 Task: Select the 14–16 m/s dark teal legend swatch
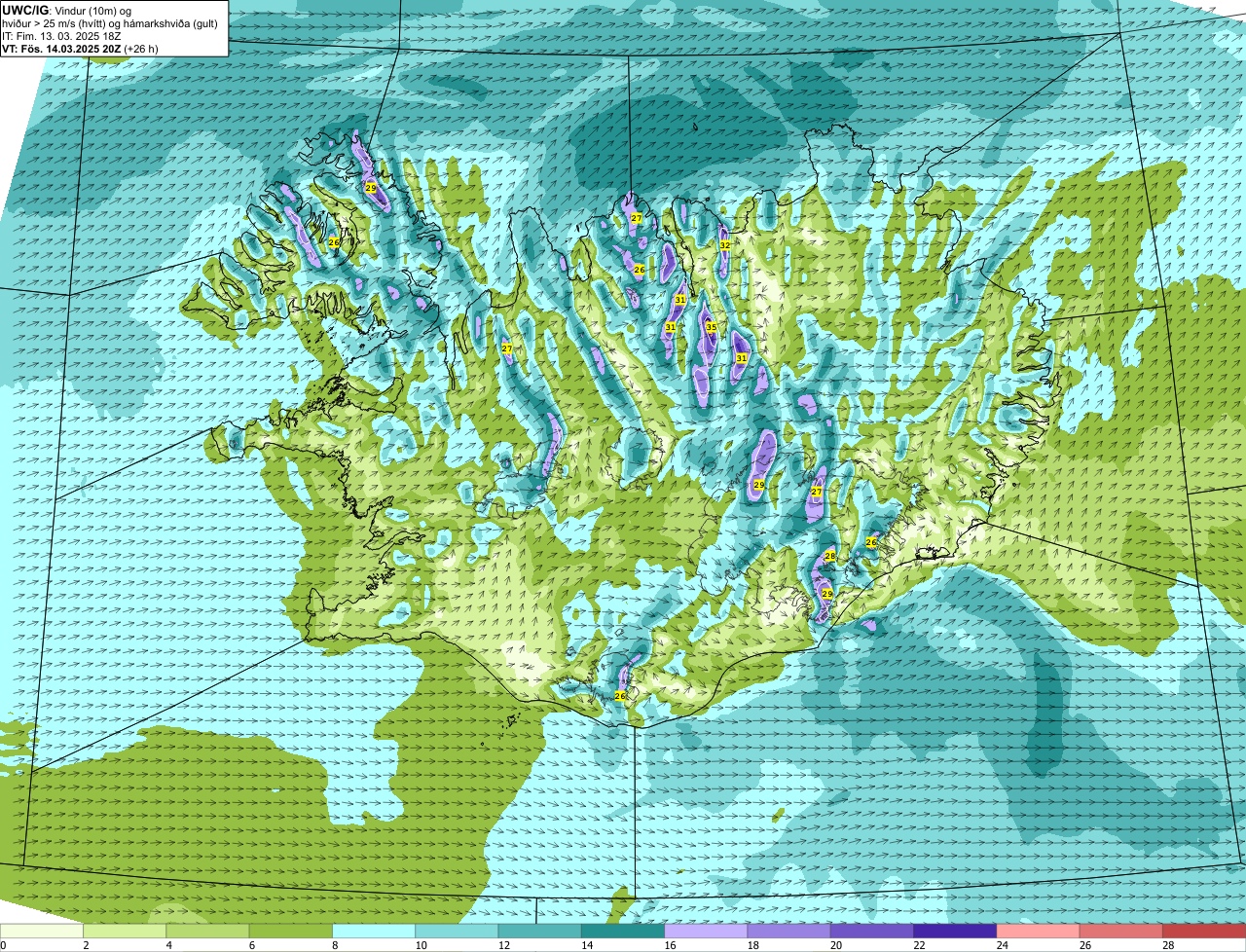[623, 931]
